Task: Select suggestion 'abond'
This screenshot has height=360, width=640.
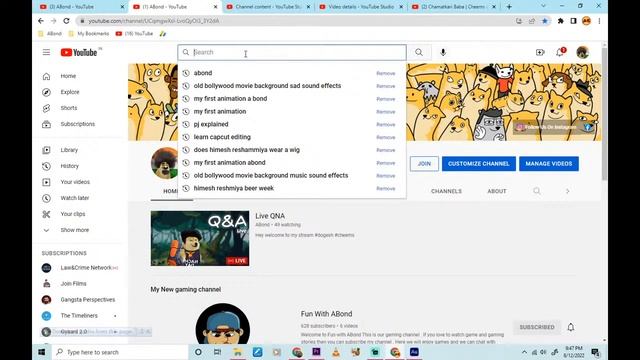Action: (203, 73)
